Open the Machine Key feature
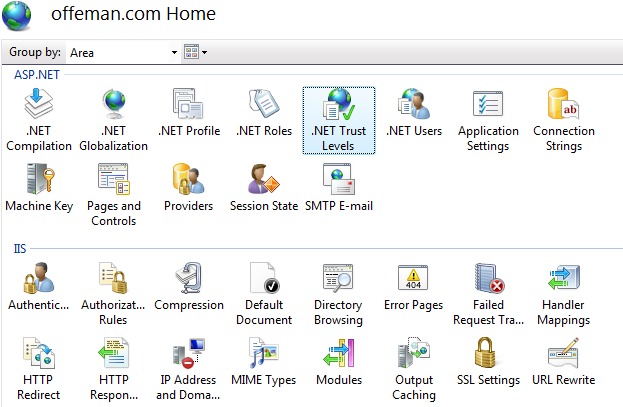The image size is (623, 407). (39, 188)
